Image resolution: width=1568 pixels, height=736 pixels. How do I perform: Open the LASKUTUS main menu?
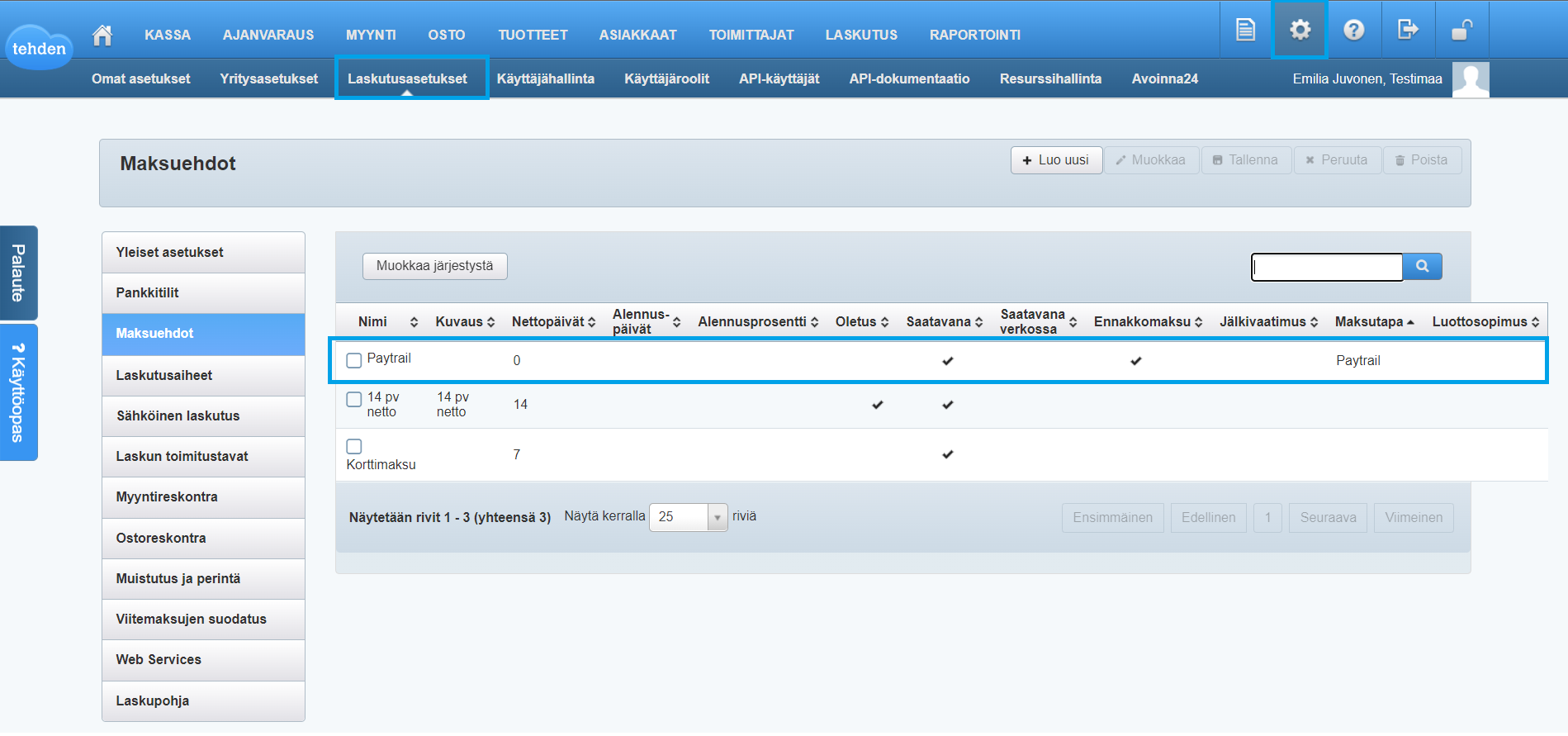860,35
